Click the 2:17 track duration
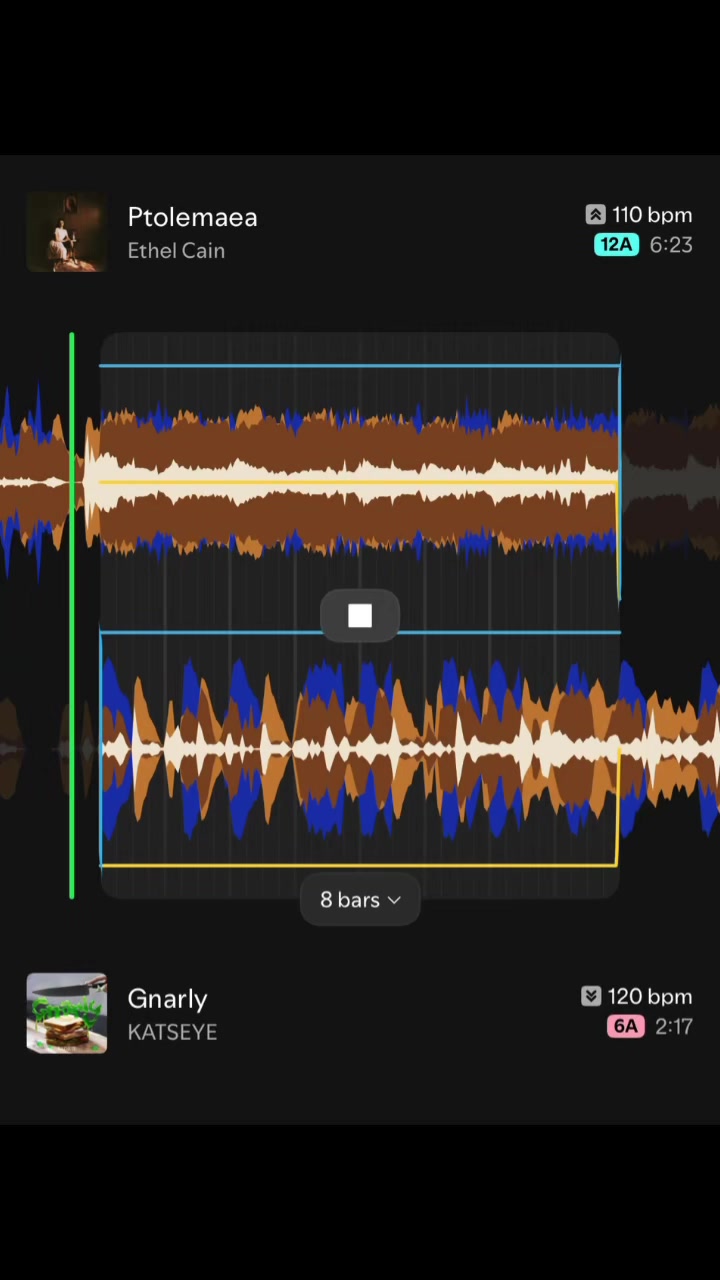The image size is (720, 1280). click(x=674, y=1026)
